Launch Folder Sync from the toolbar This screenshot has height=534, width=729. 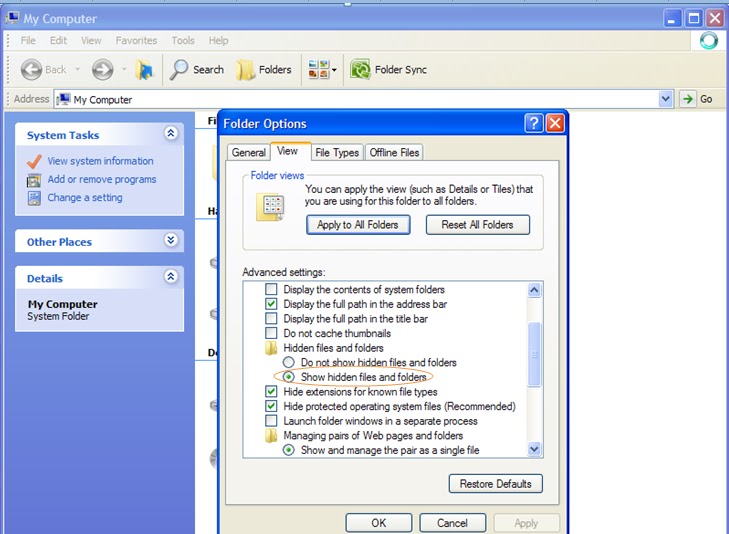[x=388, y=70]
